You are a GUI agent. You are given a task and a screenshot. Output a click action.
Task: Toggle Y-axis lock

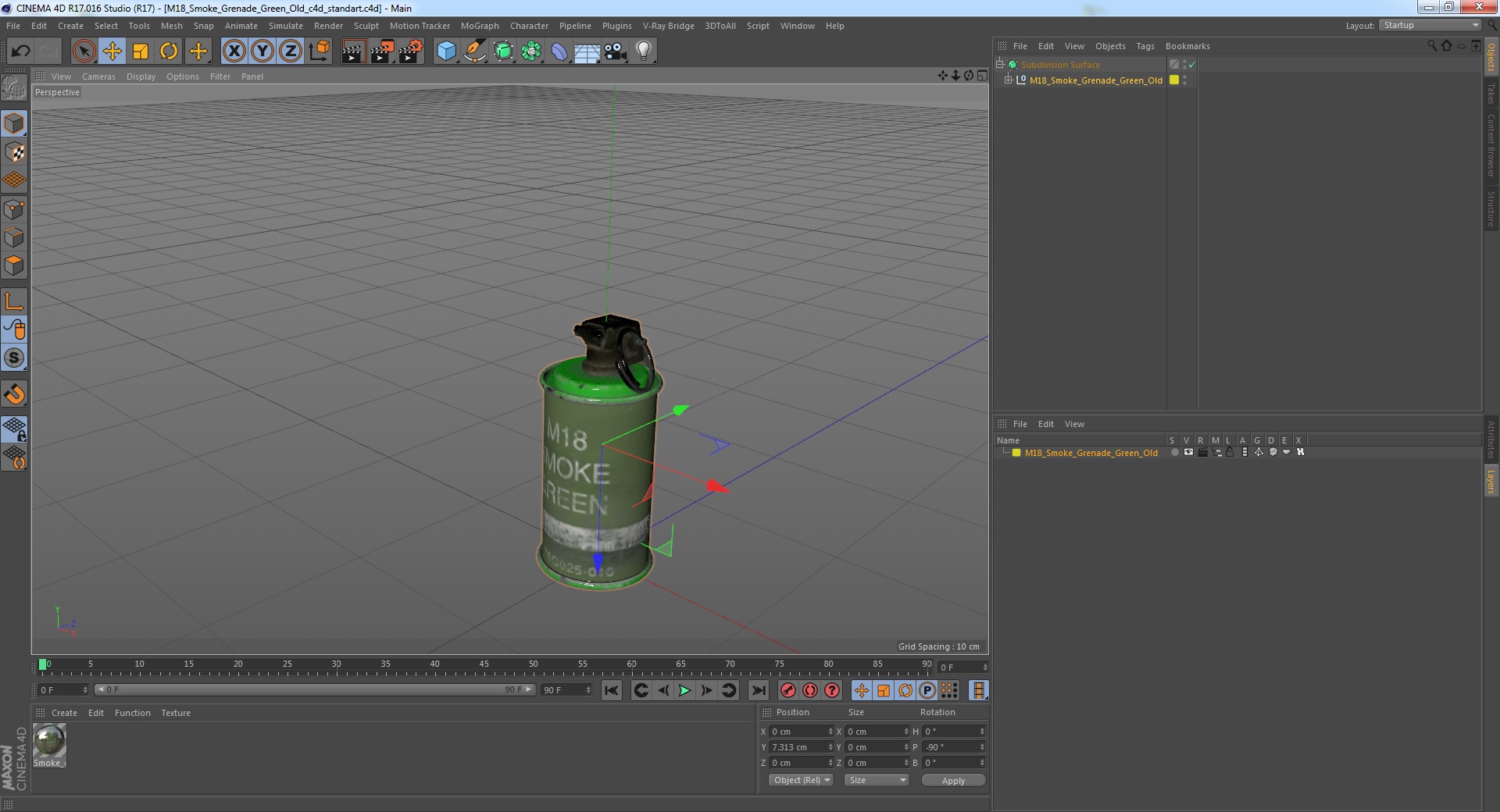pos(262,52)
